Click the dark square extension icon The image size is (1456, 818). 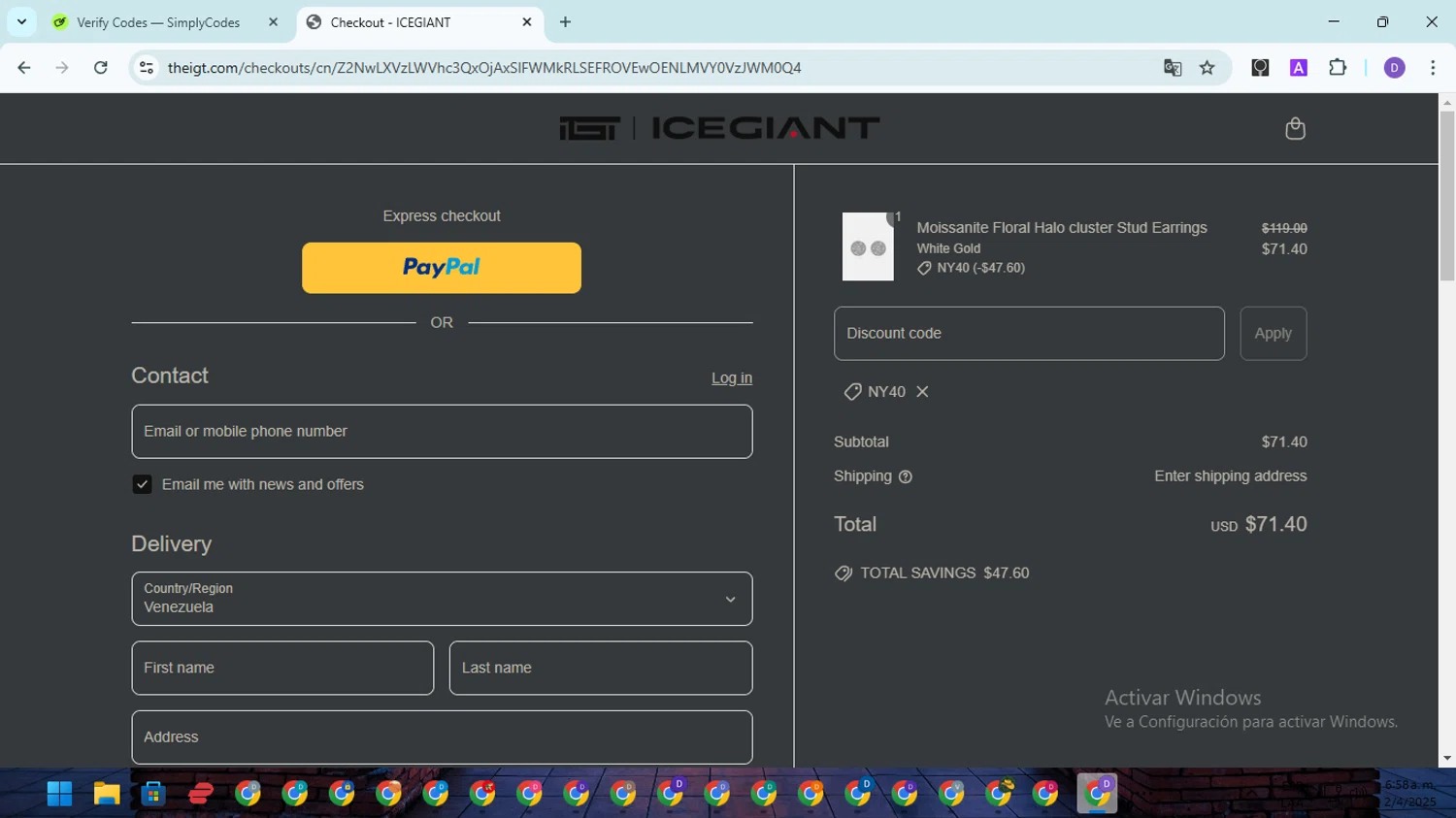point(1260,68)
